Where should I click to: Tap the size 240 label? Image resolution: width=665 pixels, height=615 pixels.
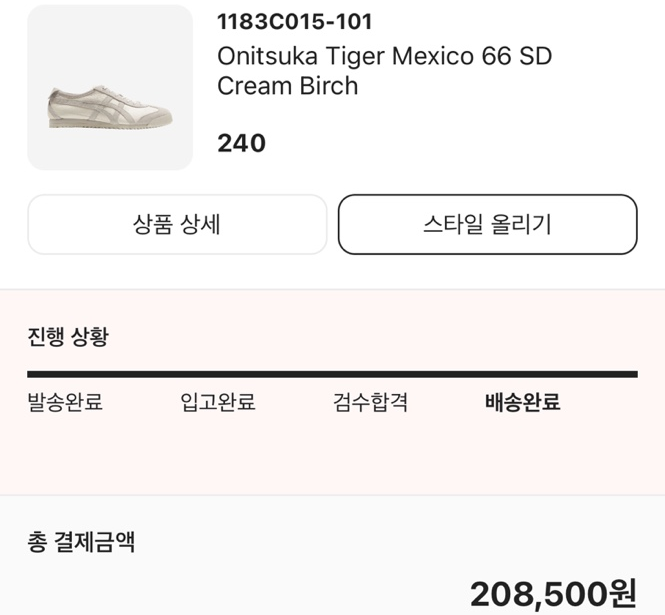[241, 143]
